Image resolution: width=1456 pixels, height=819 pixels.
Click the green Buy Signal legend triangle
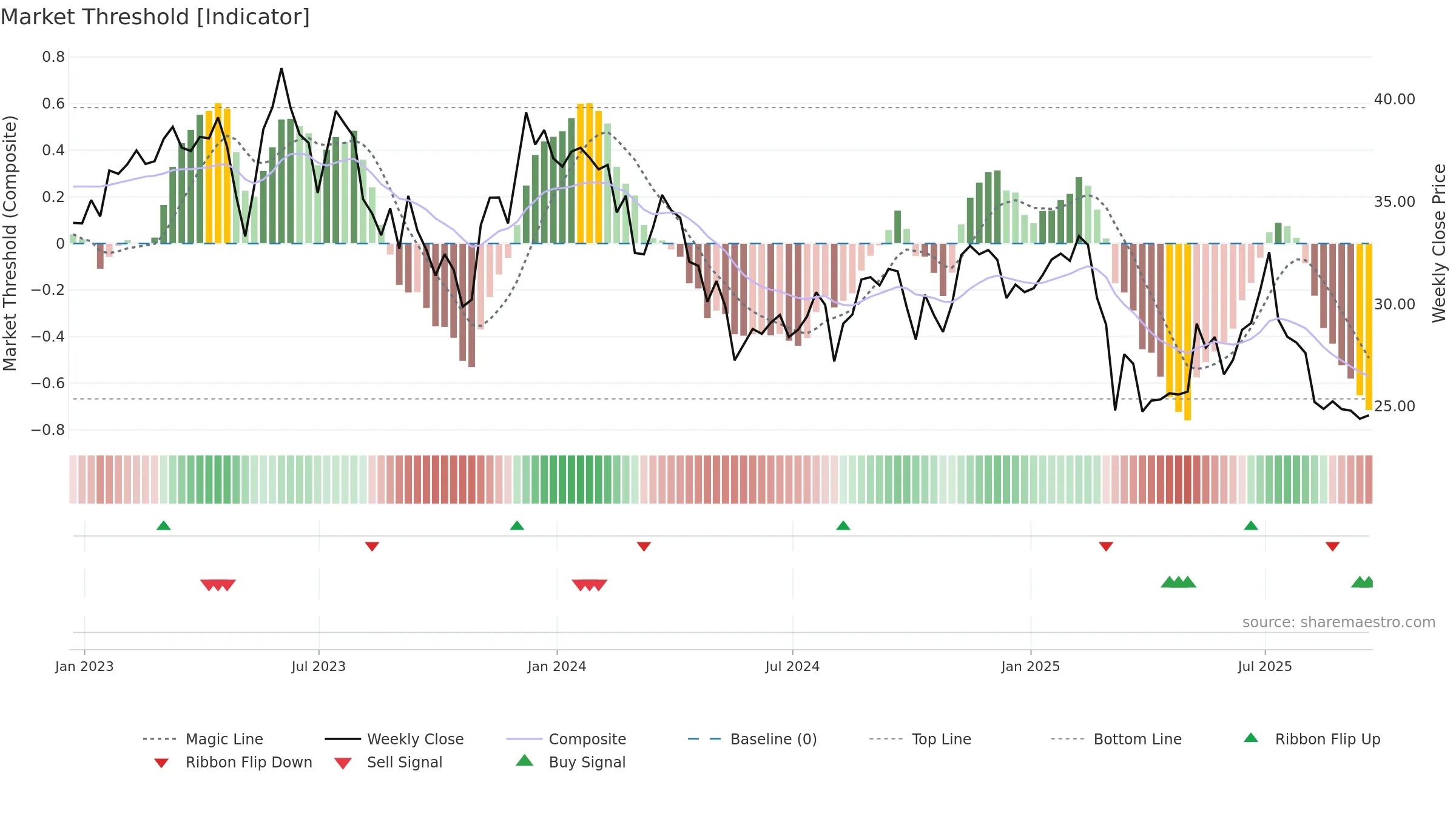point(525,760)
